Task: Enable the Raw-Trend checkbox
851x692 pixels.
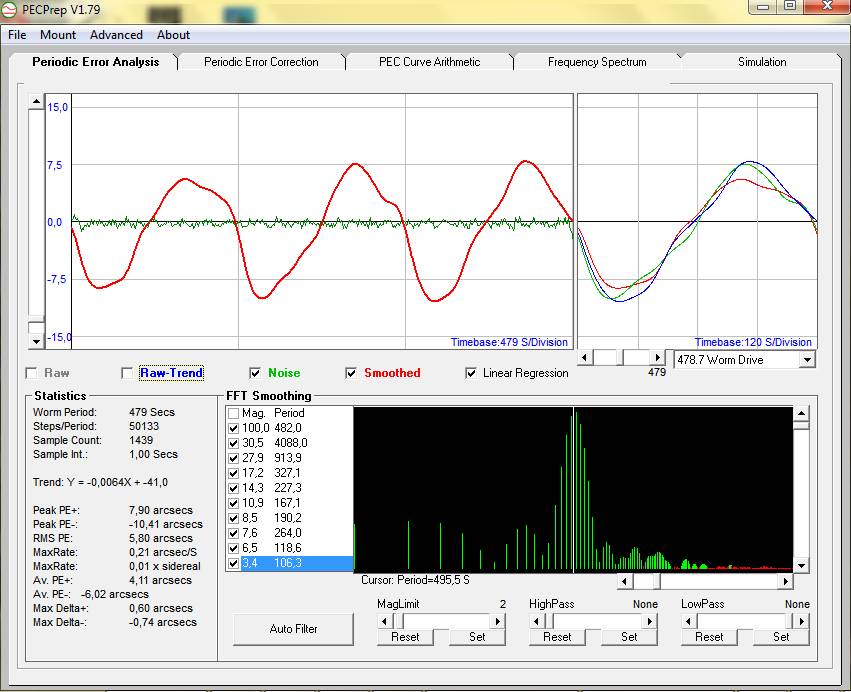Action: 127,373
